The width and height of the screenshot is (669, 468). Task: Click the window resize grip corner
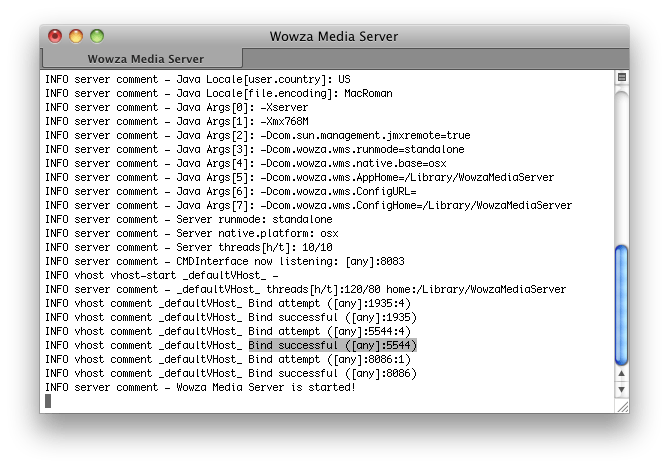pos(622,407)
